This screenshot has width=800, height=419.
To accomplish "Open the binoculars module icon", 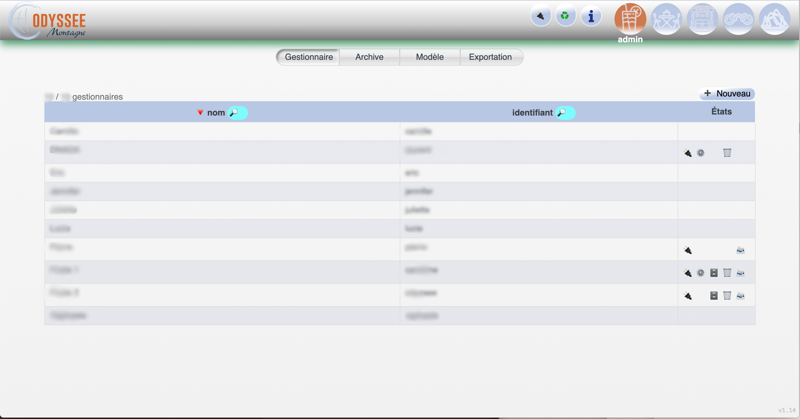I will [739, 19].
